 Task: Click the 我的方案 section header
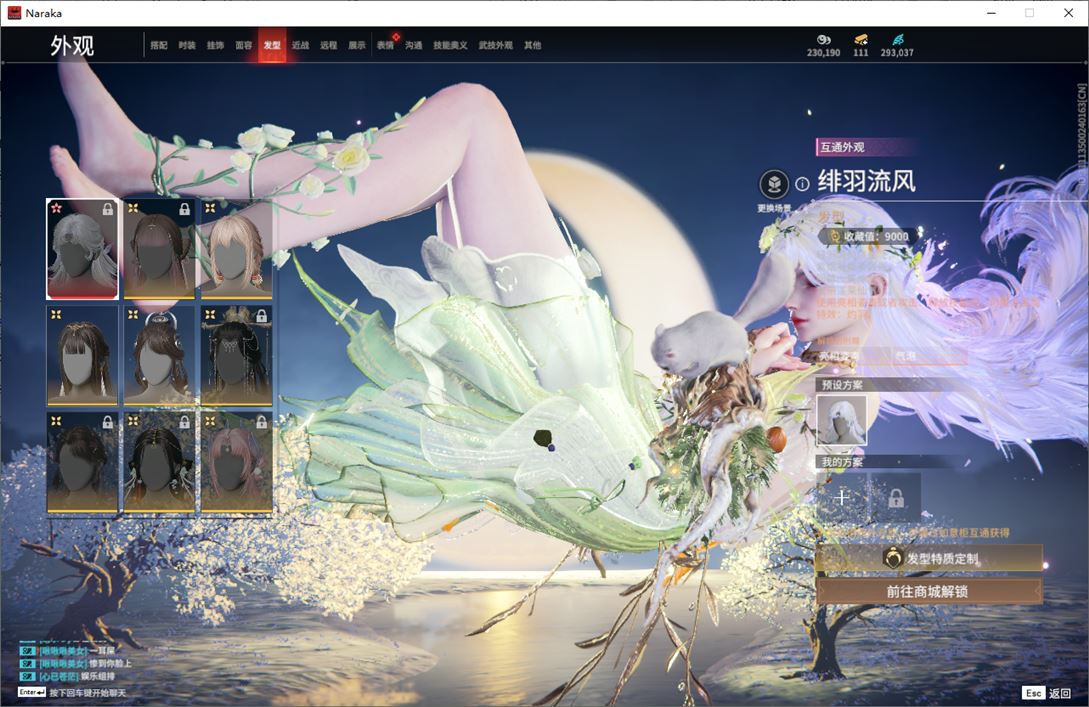click(x=842, y=463)
